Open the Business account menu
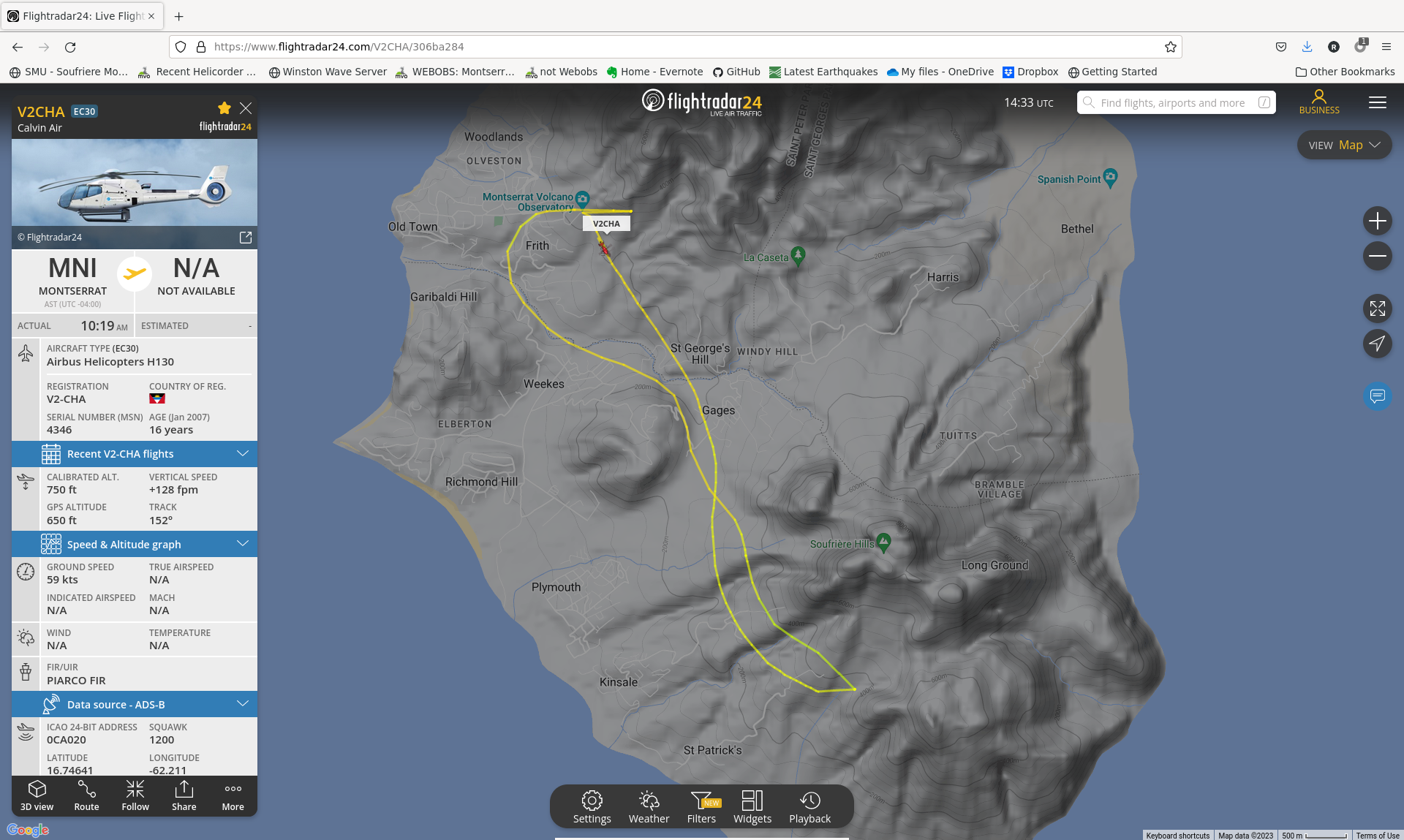Screen dimensions: 1404x840 1319,102
